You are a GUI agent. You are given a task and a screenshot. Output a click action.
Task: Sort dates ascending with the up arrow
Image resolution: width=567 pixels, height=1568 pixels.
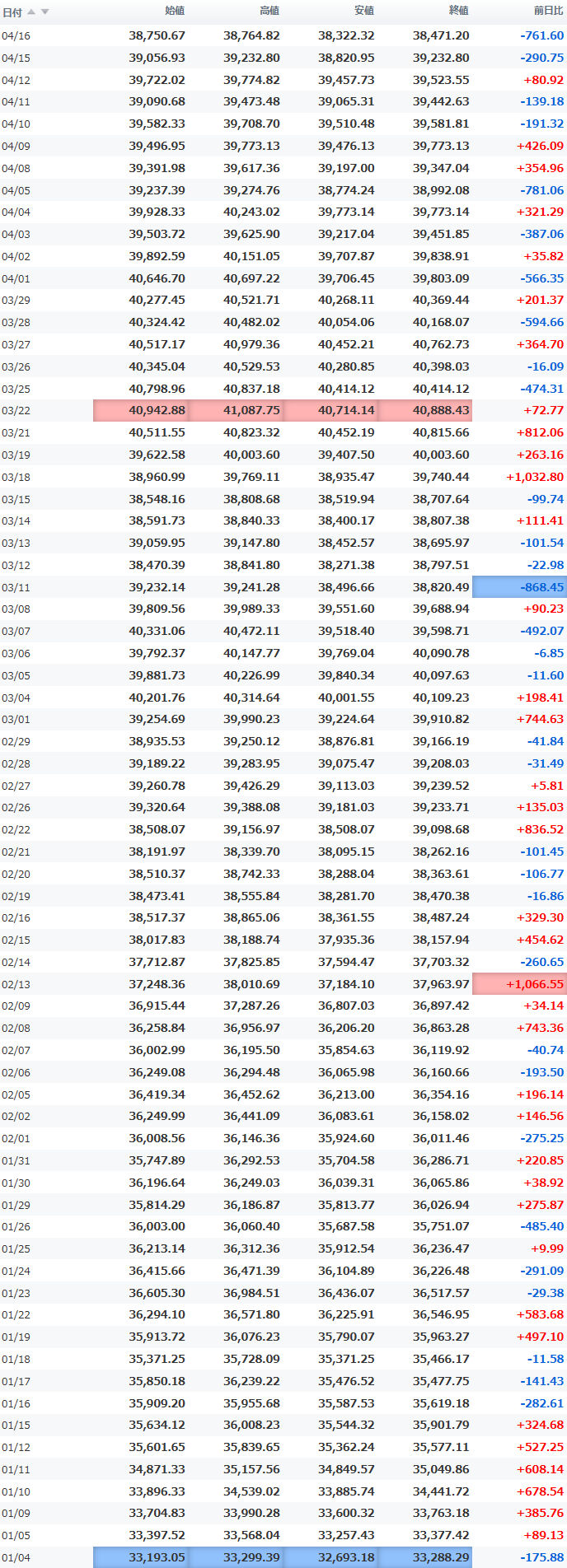(x=32, y=12)
